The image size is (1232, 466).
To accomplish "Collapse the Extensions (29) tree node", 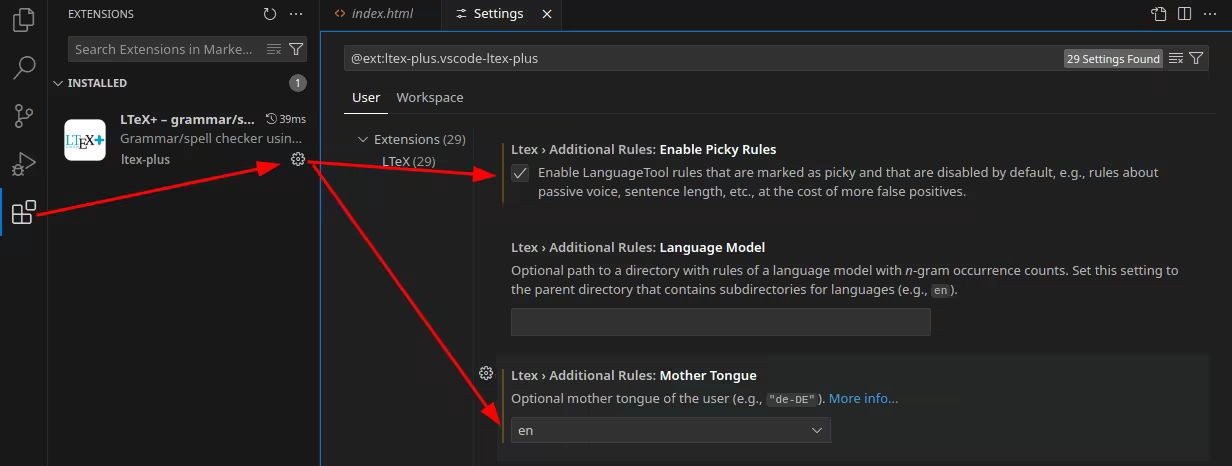I will point(364,139).
